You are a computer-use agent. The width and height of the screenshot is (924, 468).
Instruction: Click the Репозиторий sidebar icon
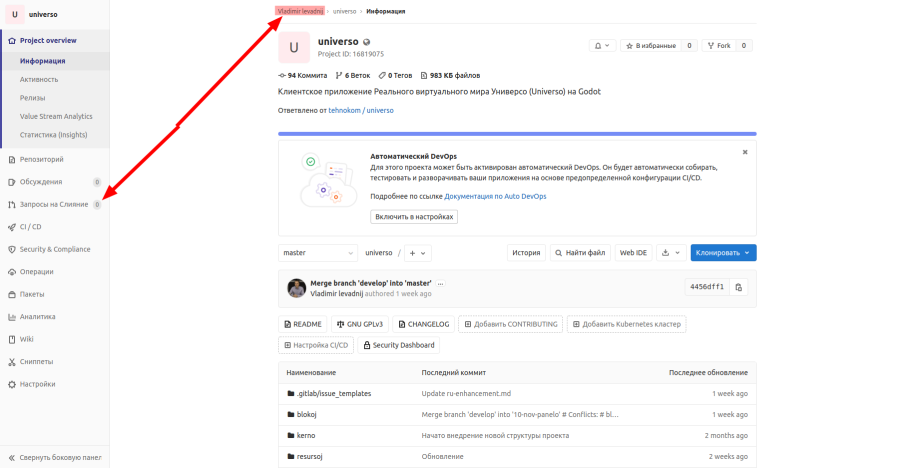12,160
